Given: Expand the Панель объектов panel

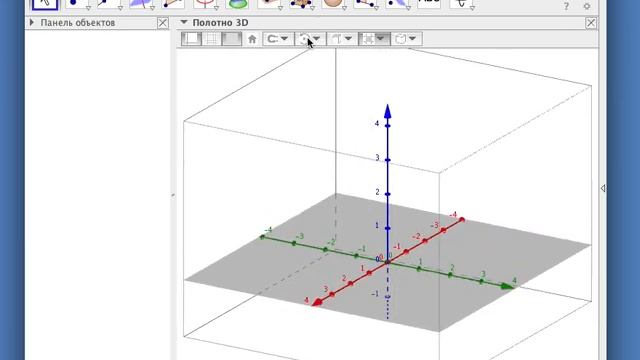Looking at the screenshot, I should click(32, 22).
